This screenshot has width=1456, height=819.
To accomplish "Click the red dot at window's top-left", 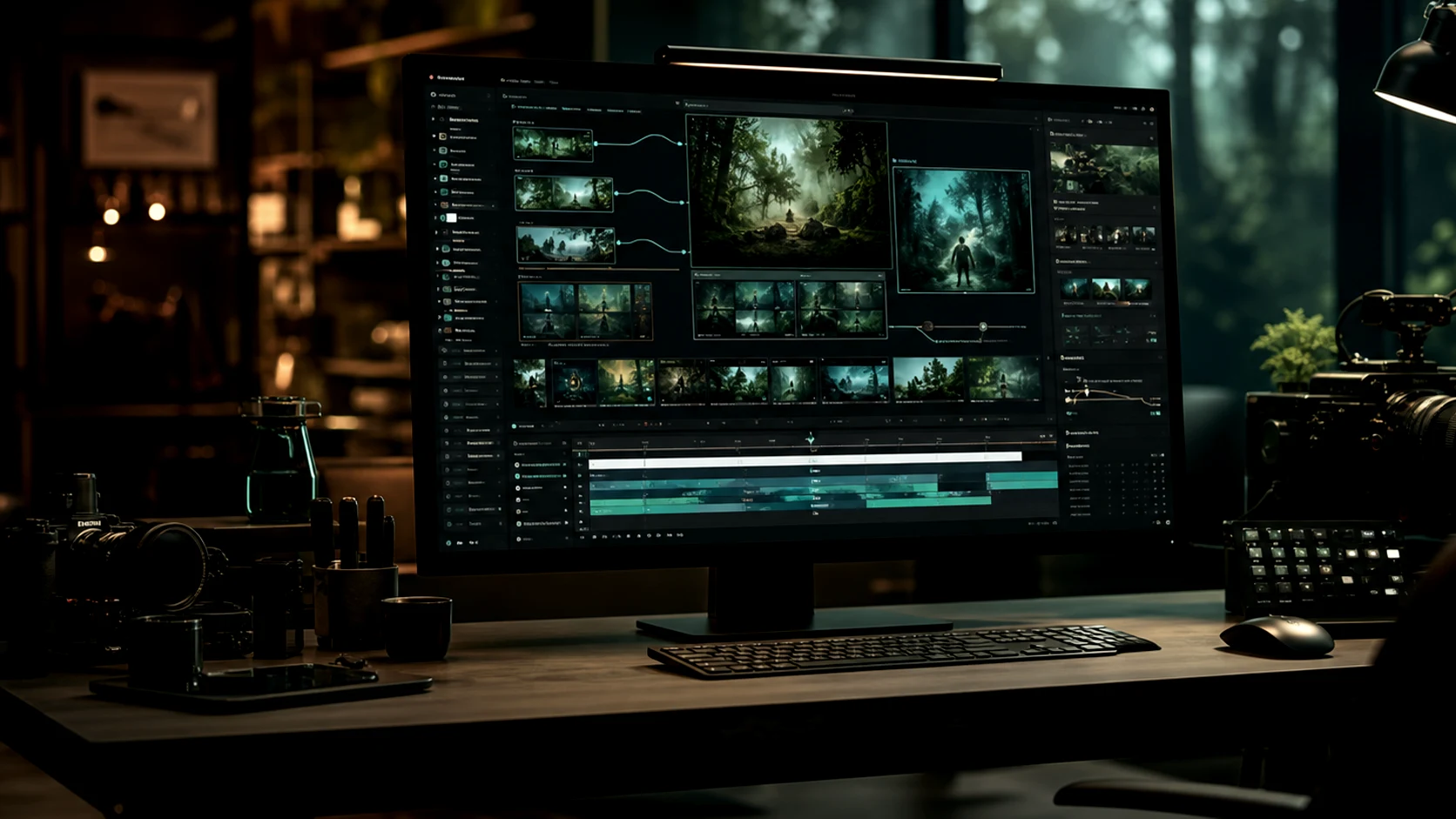I will [x=431, y=78].
